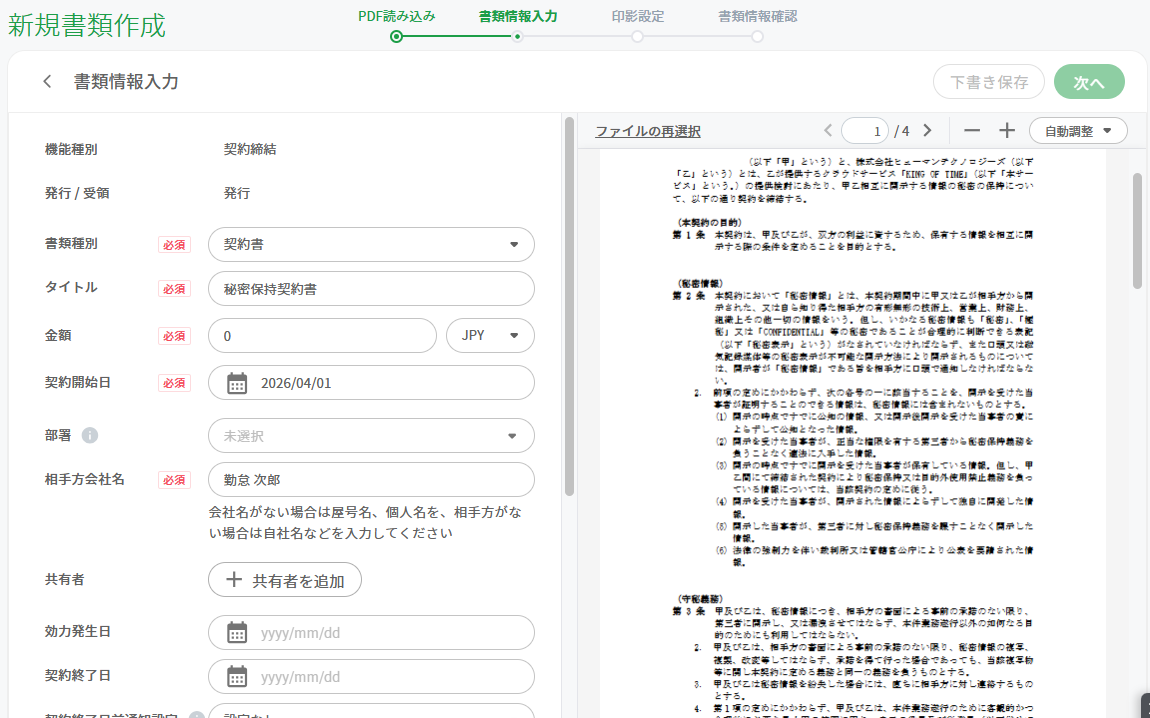Click the 相手方会社名 input field
Viewport: 1150px width, 718px height.
371,480
